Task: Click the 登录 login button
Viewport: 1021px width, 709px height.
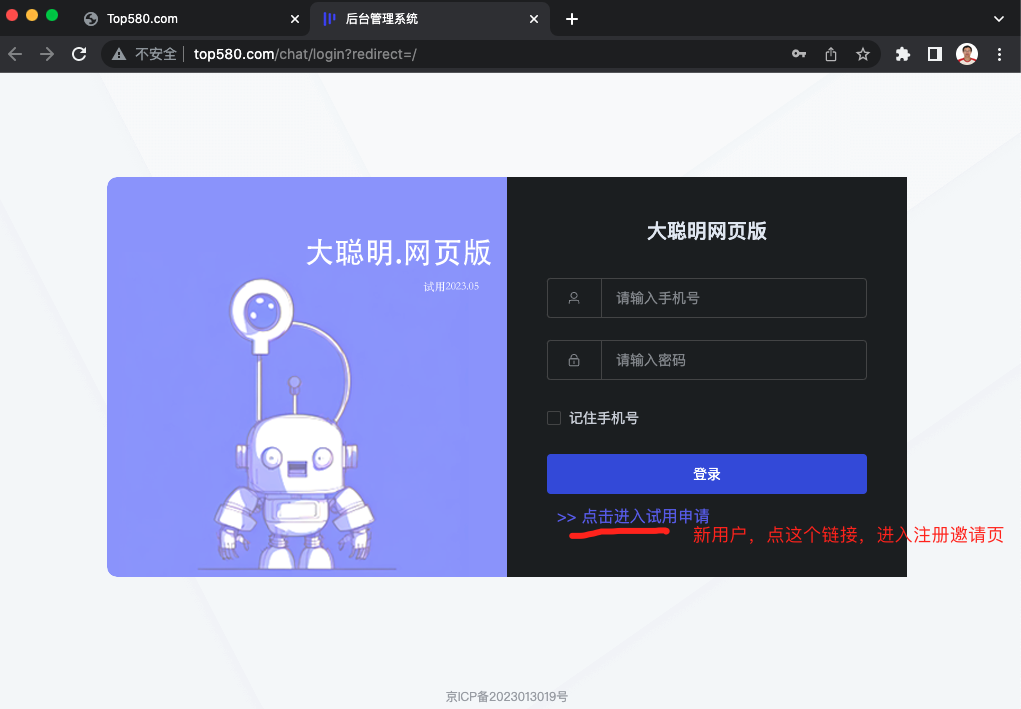Action: coord(706,473)
